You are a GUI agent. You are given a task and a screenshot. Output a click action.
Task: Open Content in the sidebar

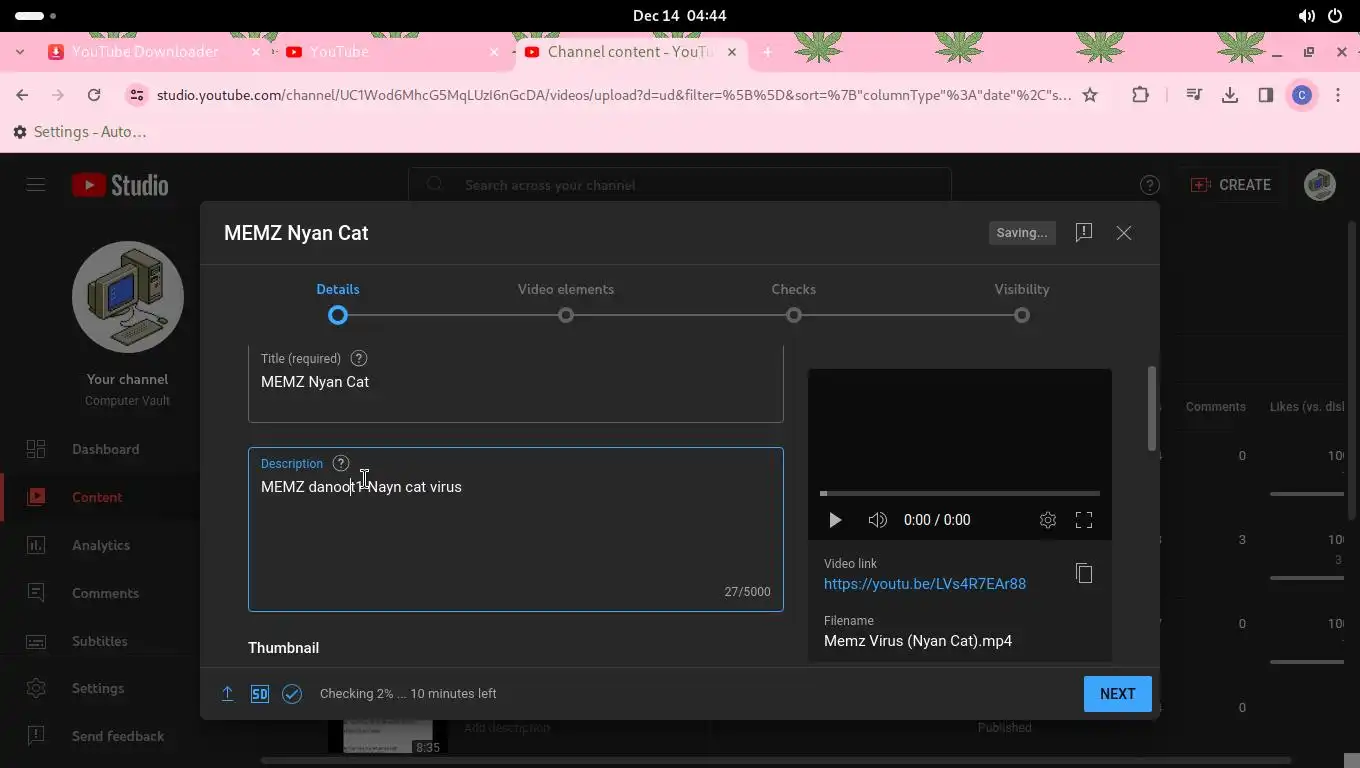100,497
